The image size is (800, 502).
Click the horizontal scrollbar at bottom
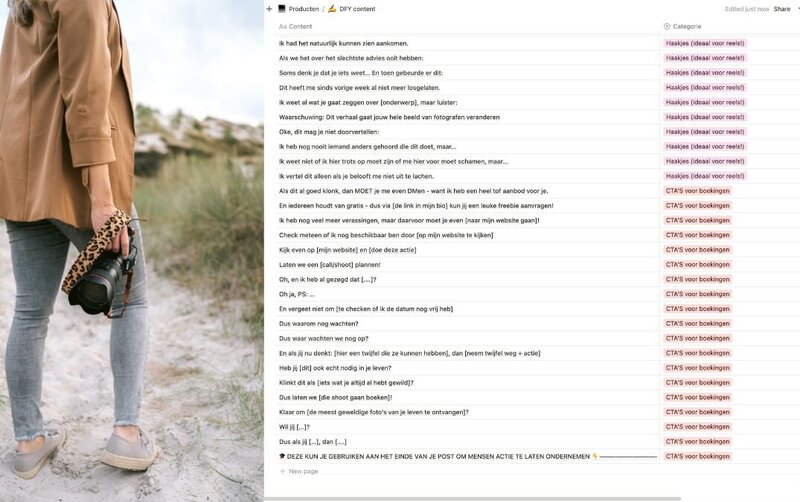472,498
